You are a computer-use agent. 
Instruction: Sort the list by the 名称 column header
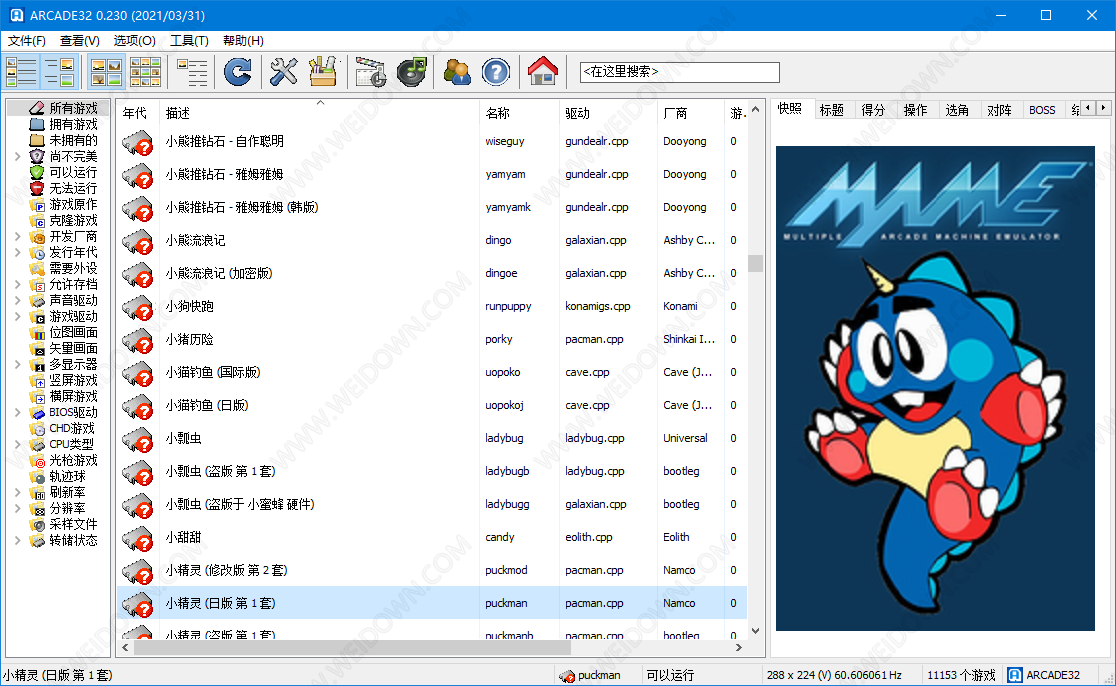click(519, 112)
